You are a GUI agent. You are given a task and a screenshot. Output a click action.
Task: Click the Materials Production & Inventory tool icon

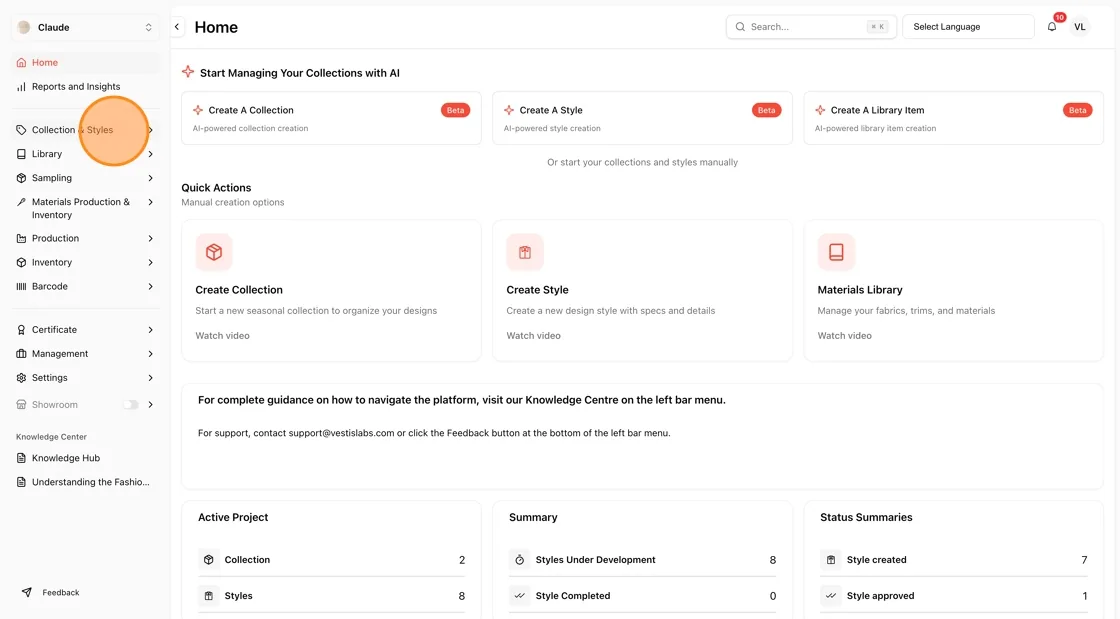(x=21, y=202)
